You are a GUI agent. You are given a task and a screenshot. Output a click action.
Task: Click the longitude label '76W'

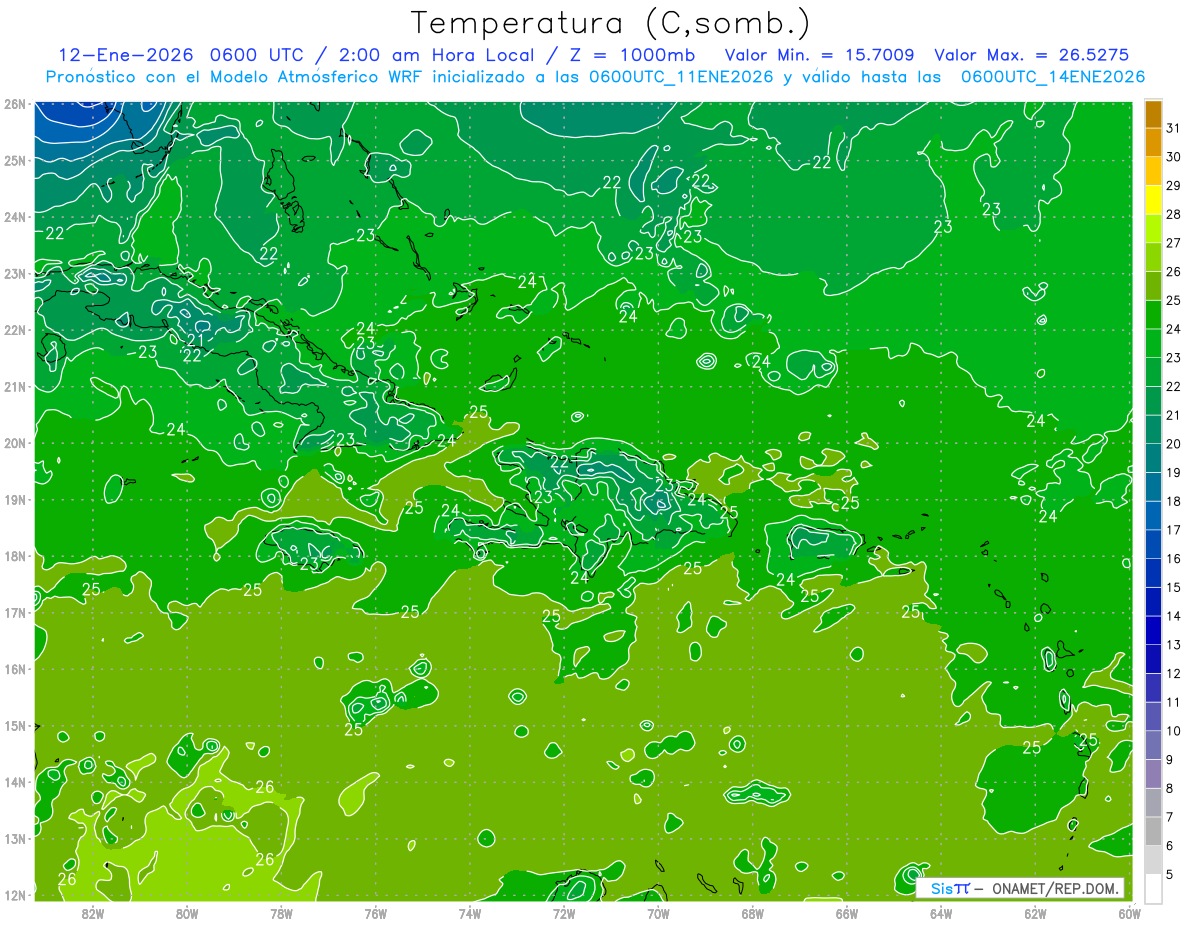[375, 913]
